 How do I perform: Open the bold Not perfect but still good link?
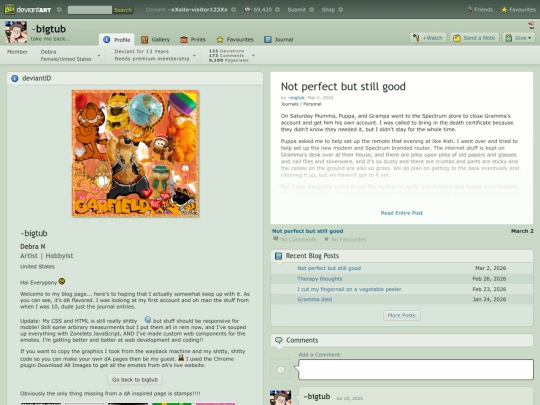(308, 231)
